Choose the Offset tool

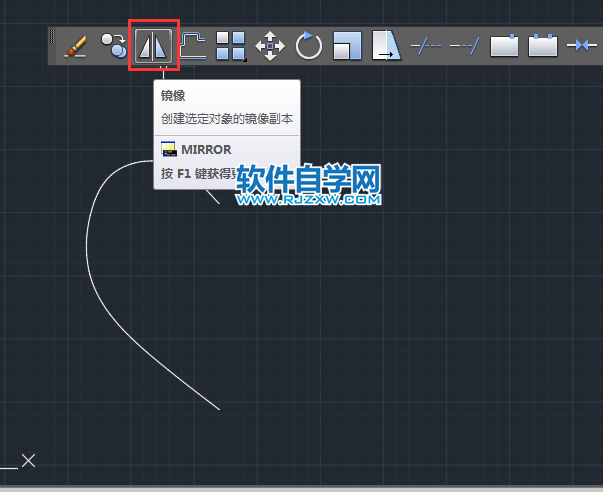click(192, 45)
